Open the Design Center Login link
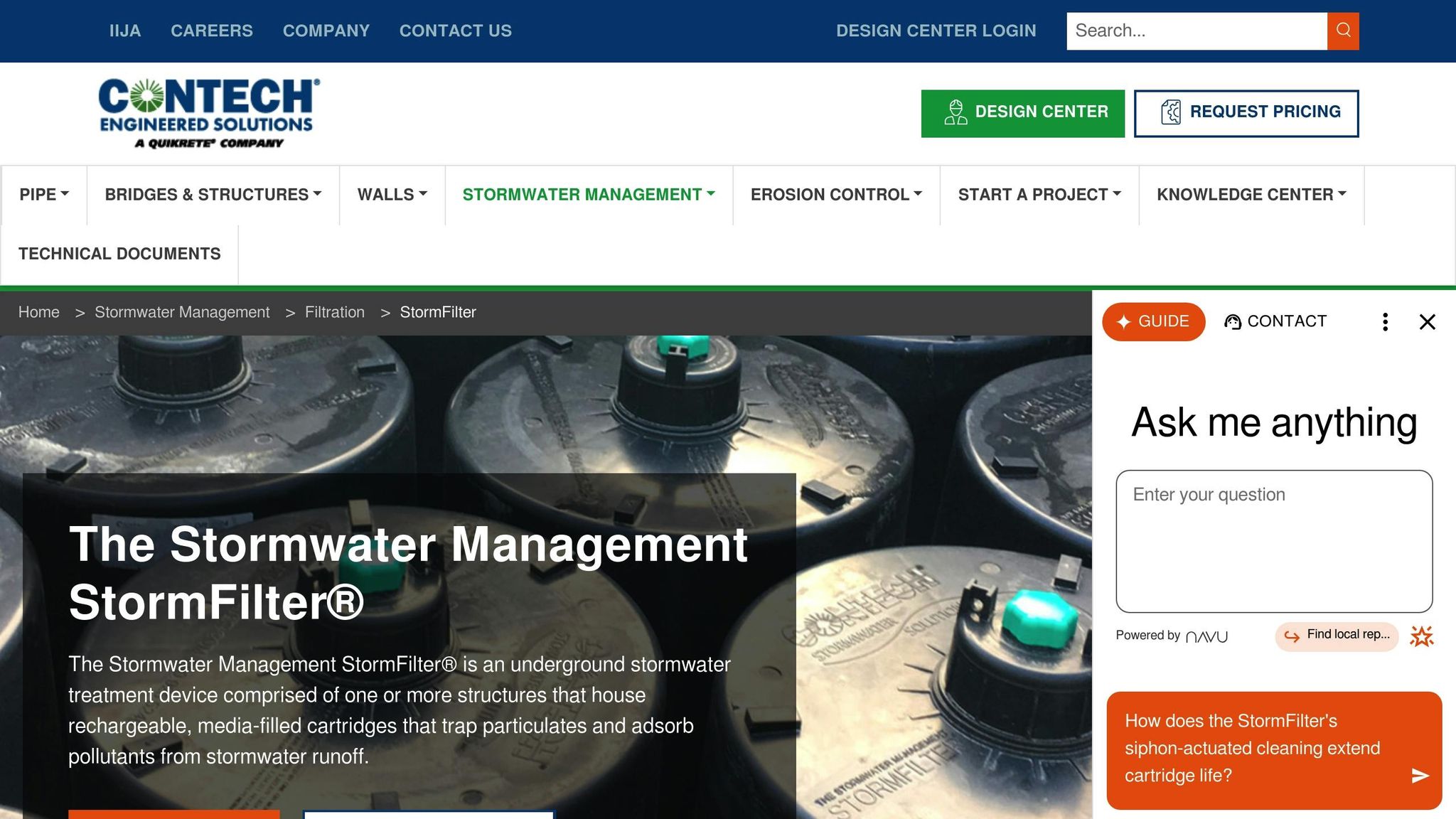 tap(936, 31)
